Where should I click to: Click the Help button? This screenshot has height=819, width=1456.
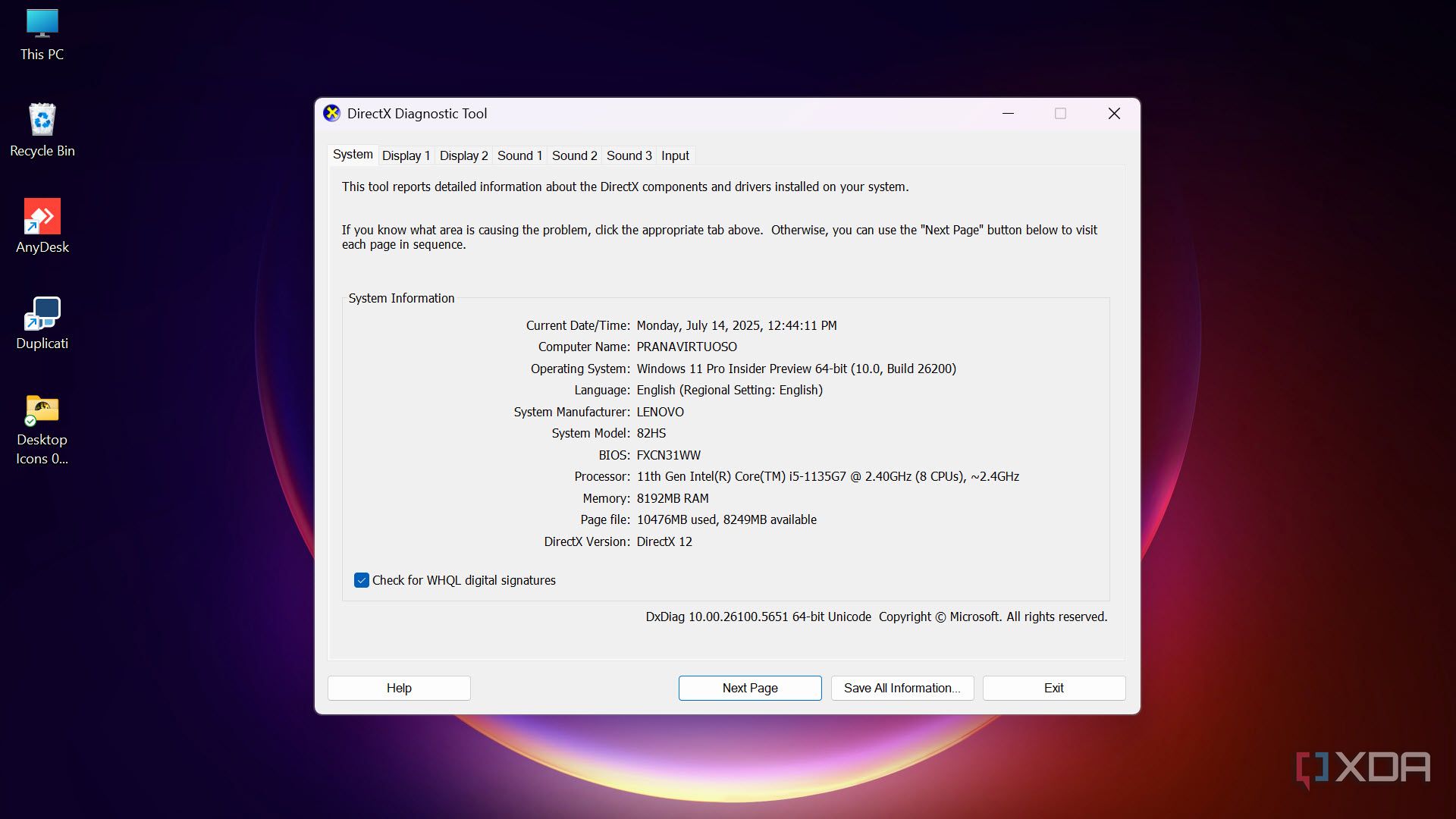pos(399,688)
